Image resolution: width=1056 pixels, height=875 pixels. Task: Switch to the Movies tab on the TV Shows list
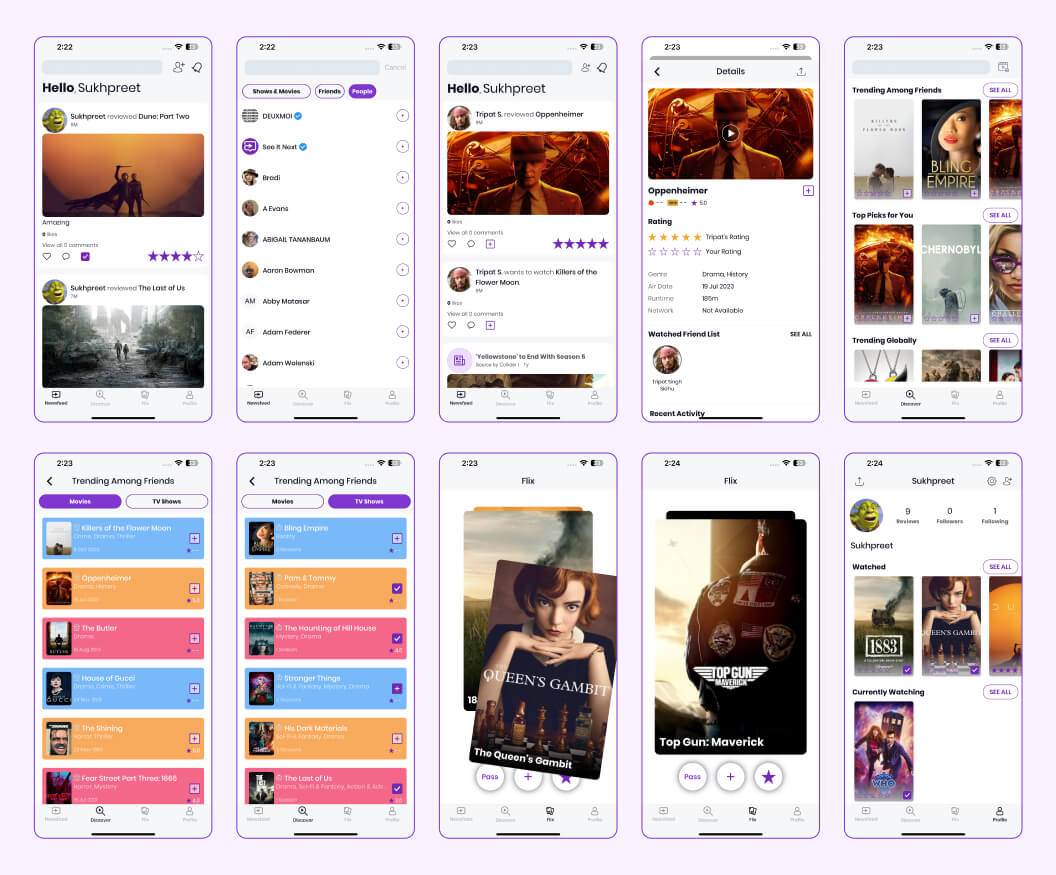point(282,502)
